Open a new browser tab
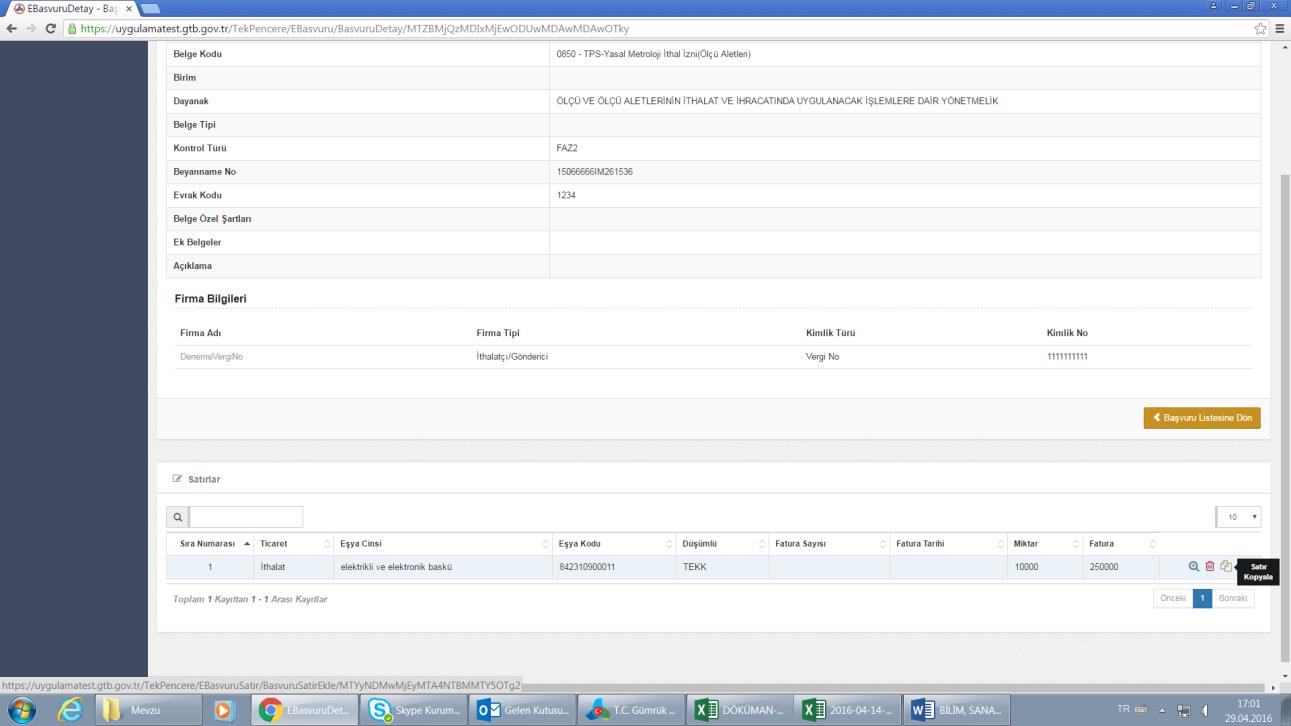This screenshot has width=1291, height=726. (x=152, y=8)
